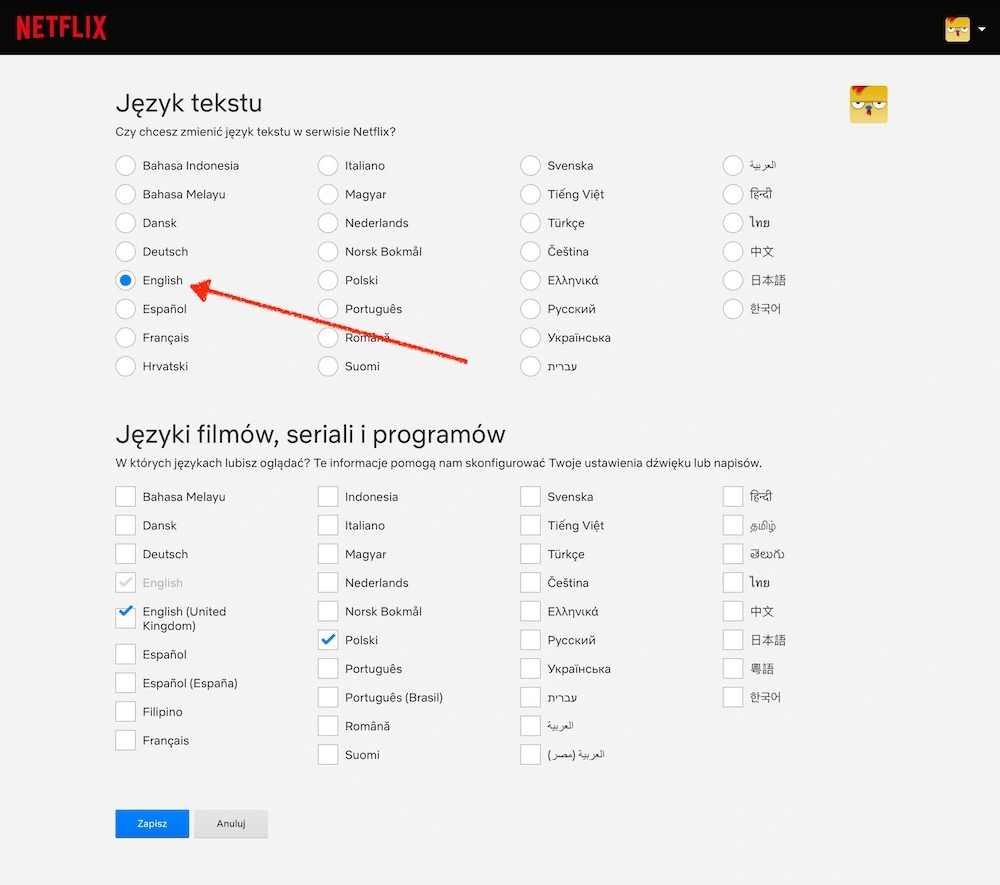Check Русский audio language checkbox

(x=530, y=640)
